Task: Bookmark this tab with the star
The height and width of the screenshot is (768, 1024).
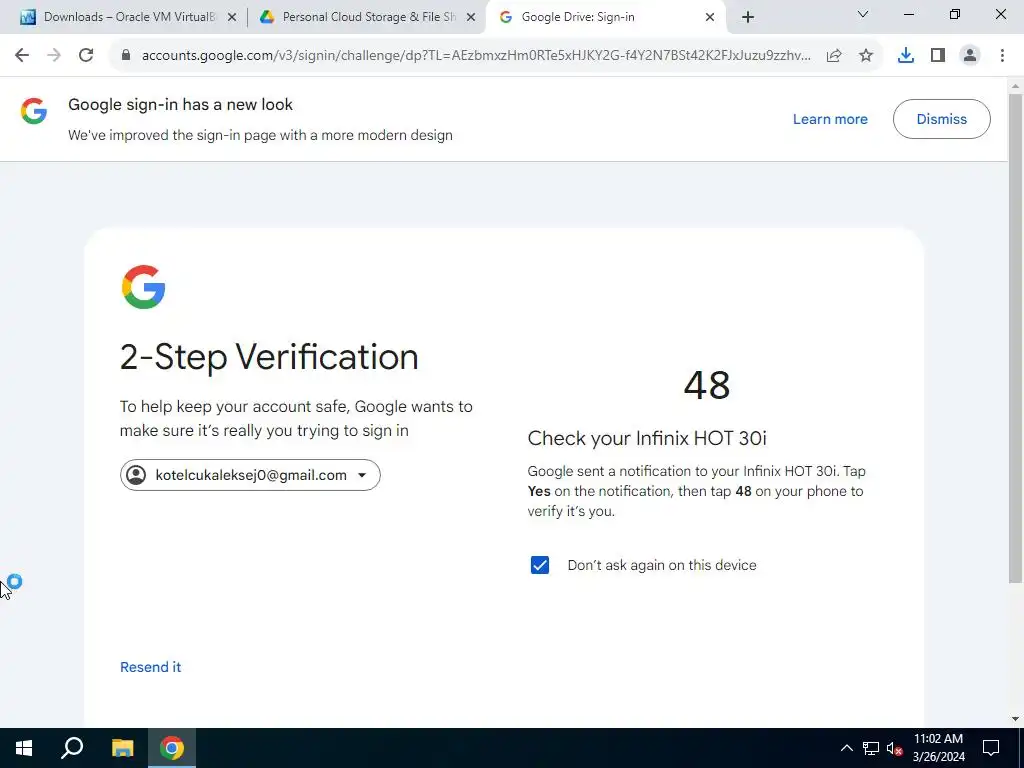Action: 866,56
